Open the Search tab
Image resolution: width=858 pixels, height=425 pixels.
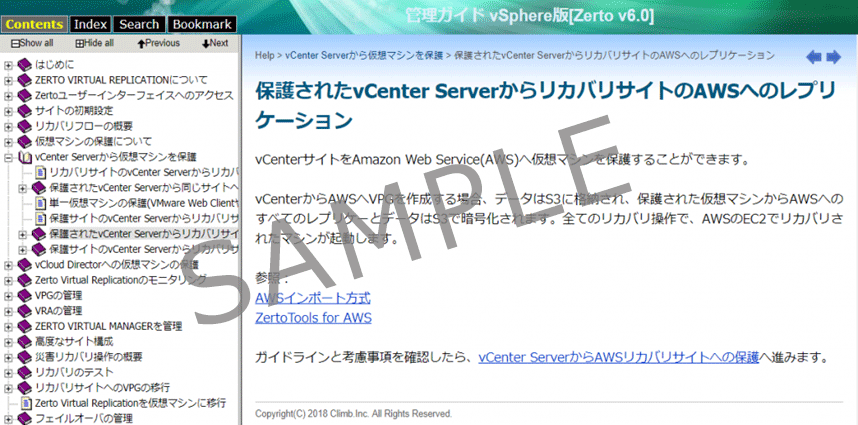pyautogui.click(x=139, y=24)
